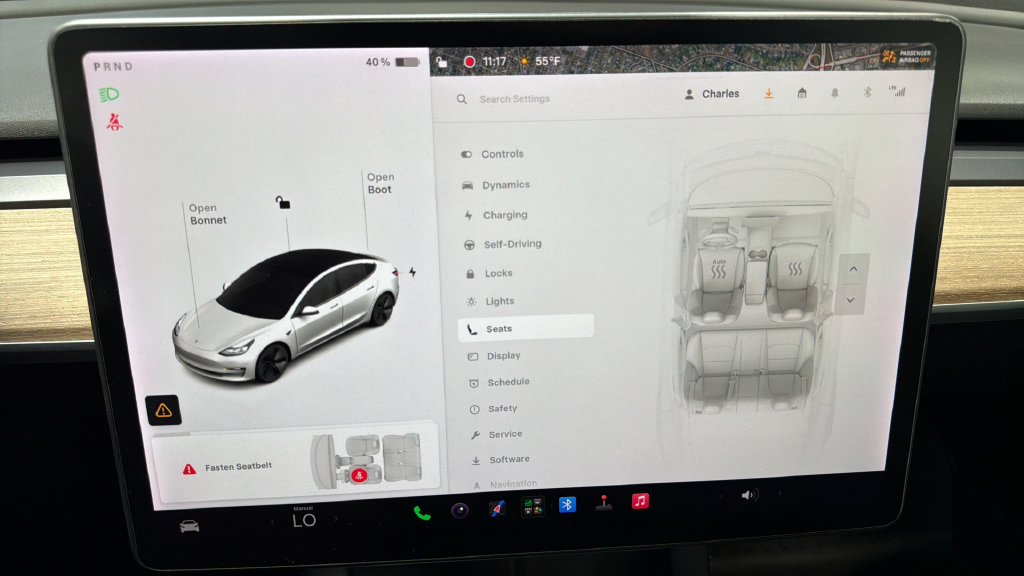
Task: Tap the rear seats in cabin diagram
Action: (x=749, y=369)
